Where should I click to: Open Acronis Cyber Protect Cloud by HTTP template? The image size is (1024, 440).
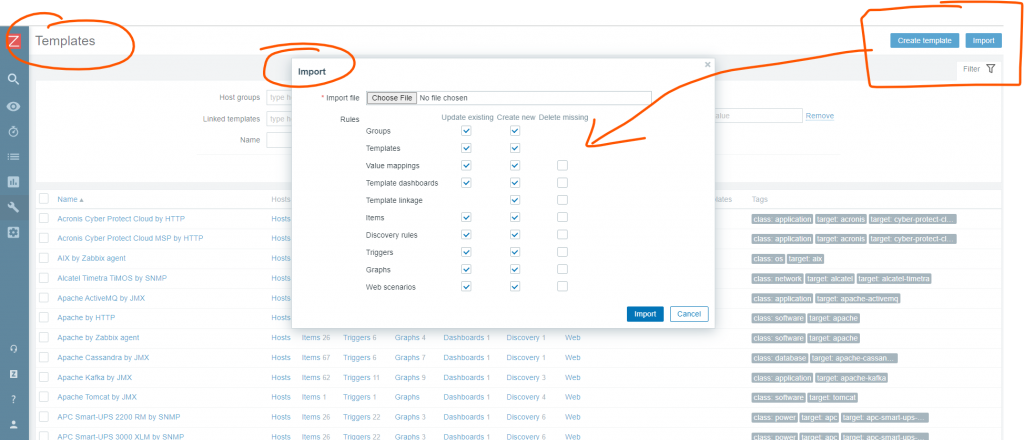tap(121, 218)
